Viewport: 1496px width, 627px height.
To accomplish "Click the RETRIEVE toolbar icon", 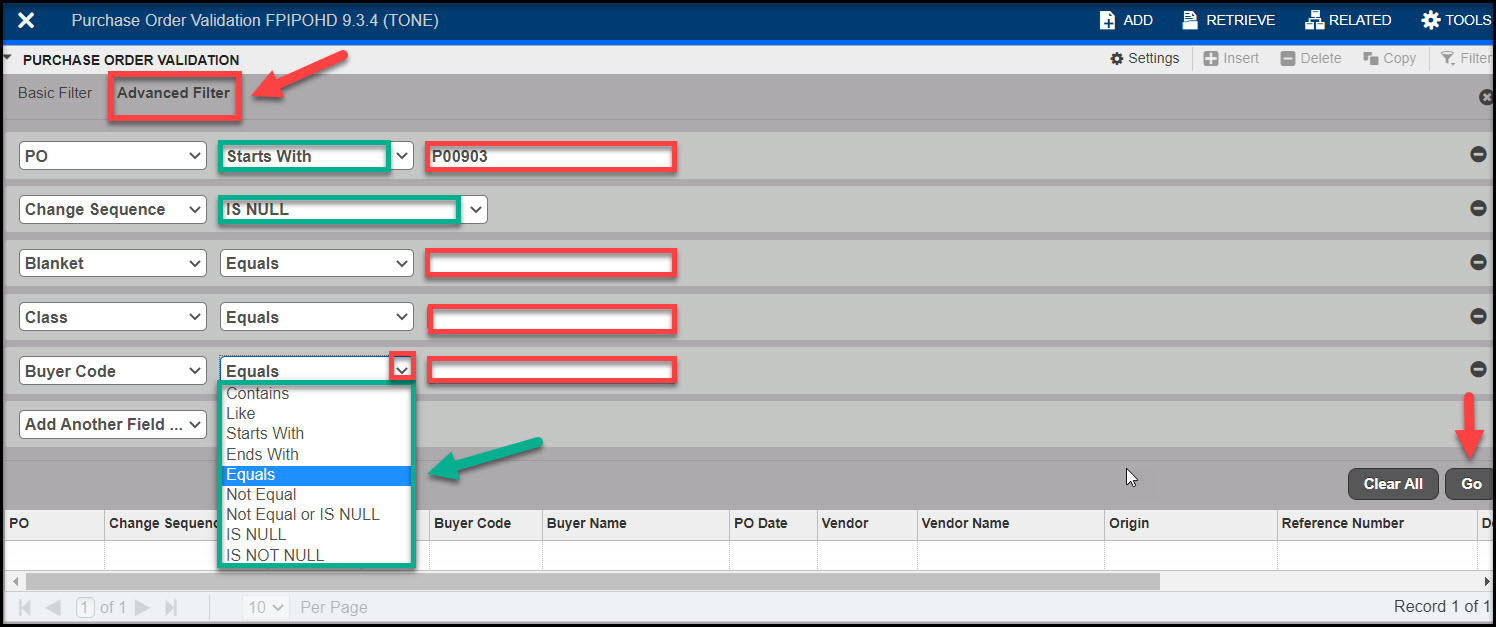I will [x=1228, y=20].
